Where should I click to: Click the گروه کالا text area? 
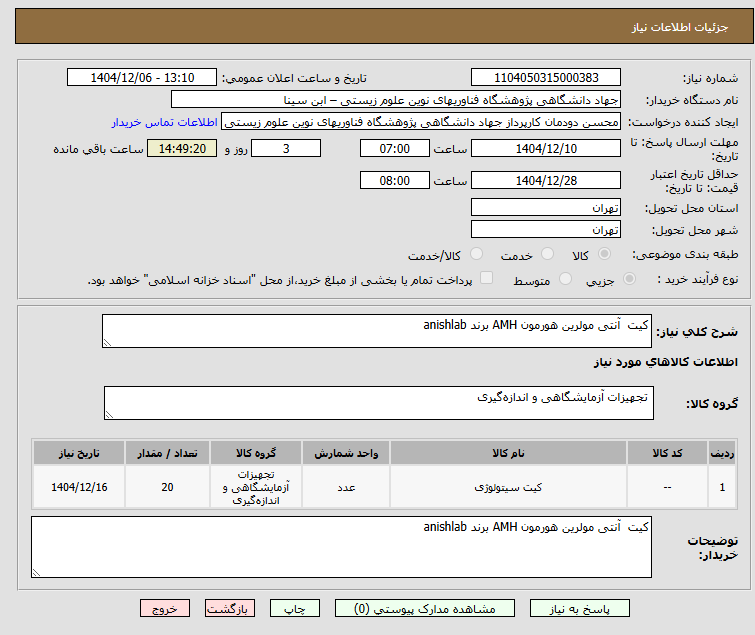[379, 403]
